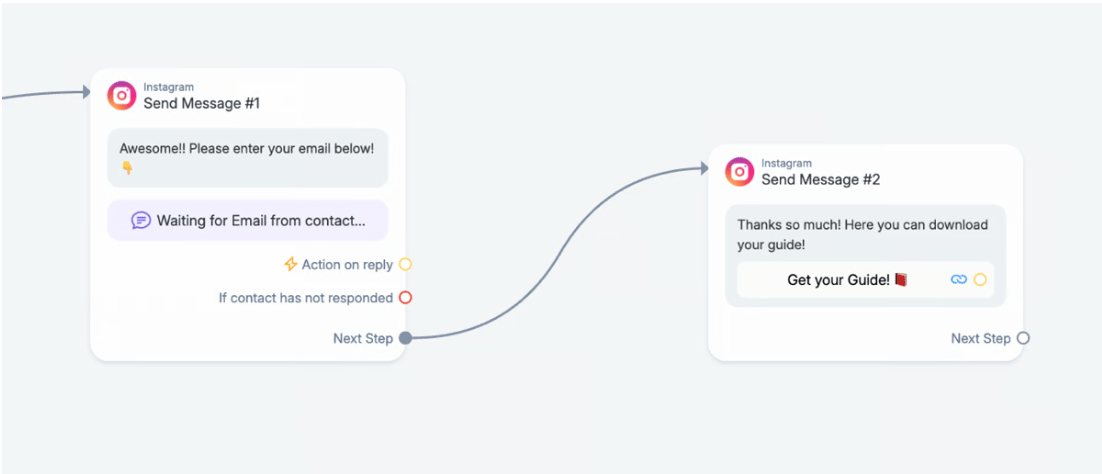Click the If contact has not responded label
Image resolution: width=1102 pixels, height=474 pixels.
tap(306, 297)
